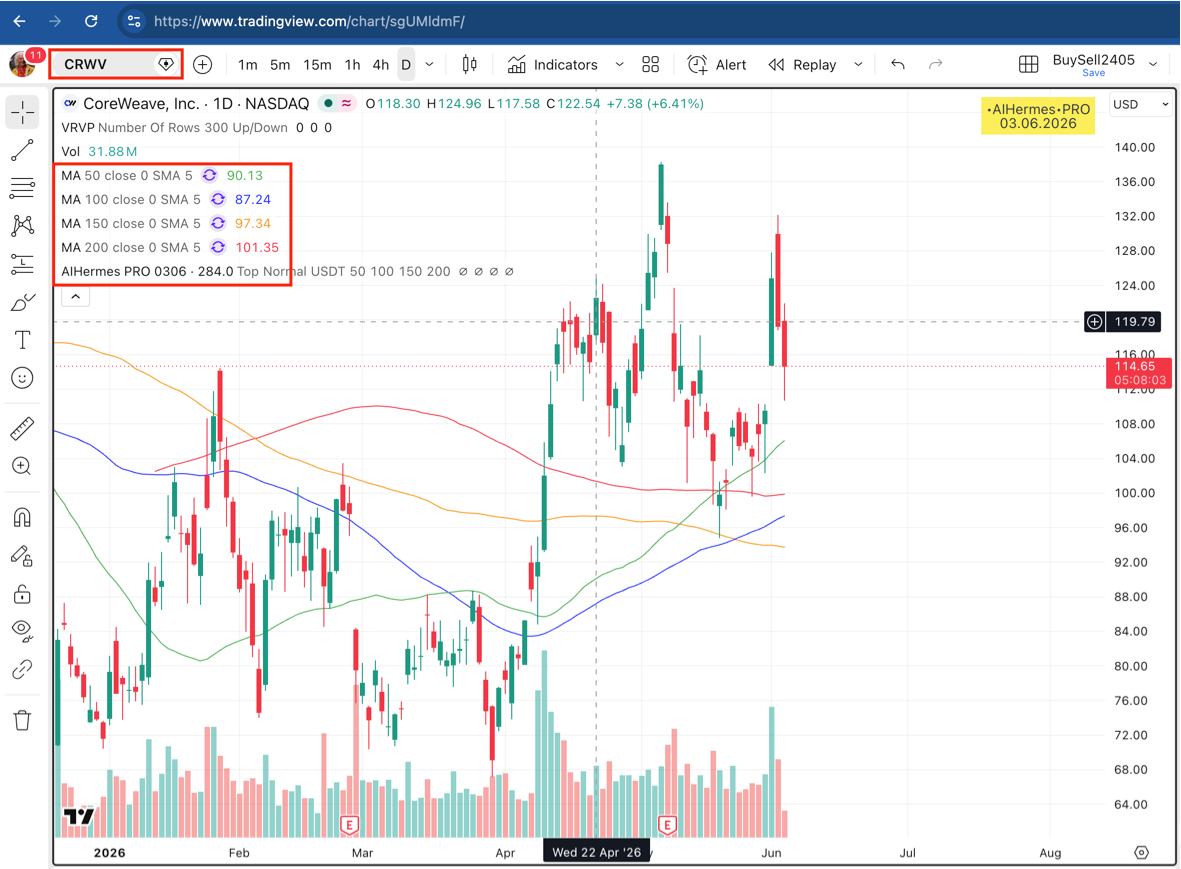Viewport: 1181px width, 869px height.
Task: Open chart settings gear in time axis
Action: tap(1141, 852)
